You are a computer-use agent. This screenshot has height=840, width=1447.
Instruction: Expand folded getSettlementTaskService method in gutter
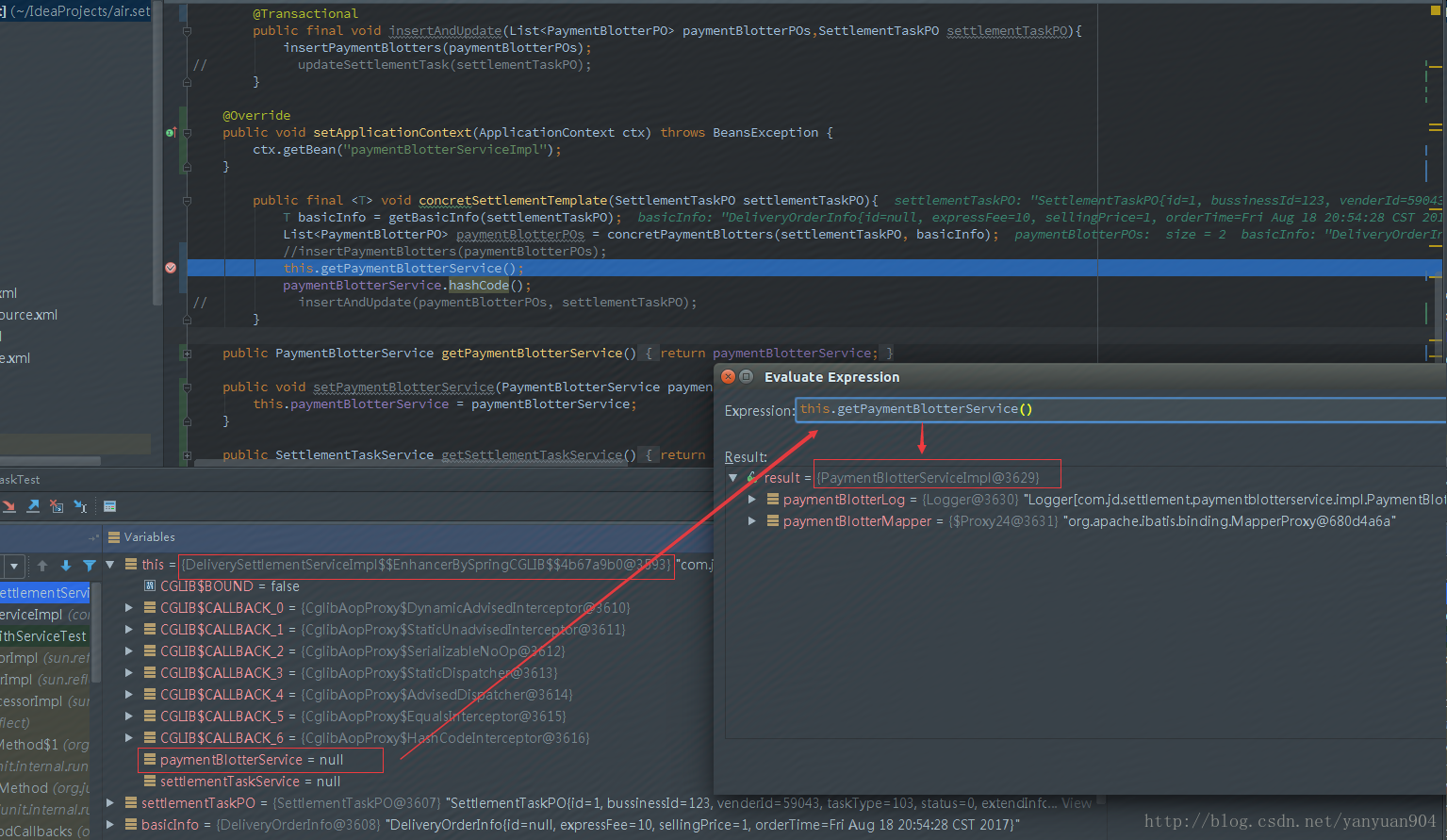tap(187, 455)
